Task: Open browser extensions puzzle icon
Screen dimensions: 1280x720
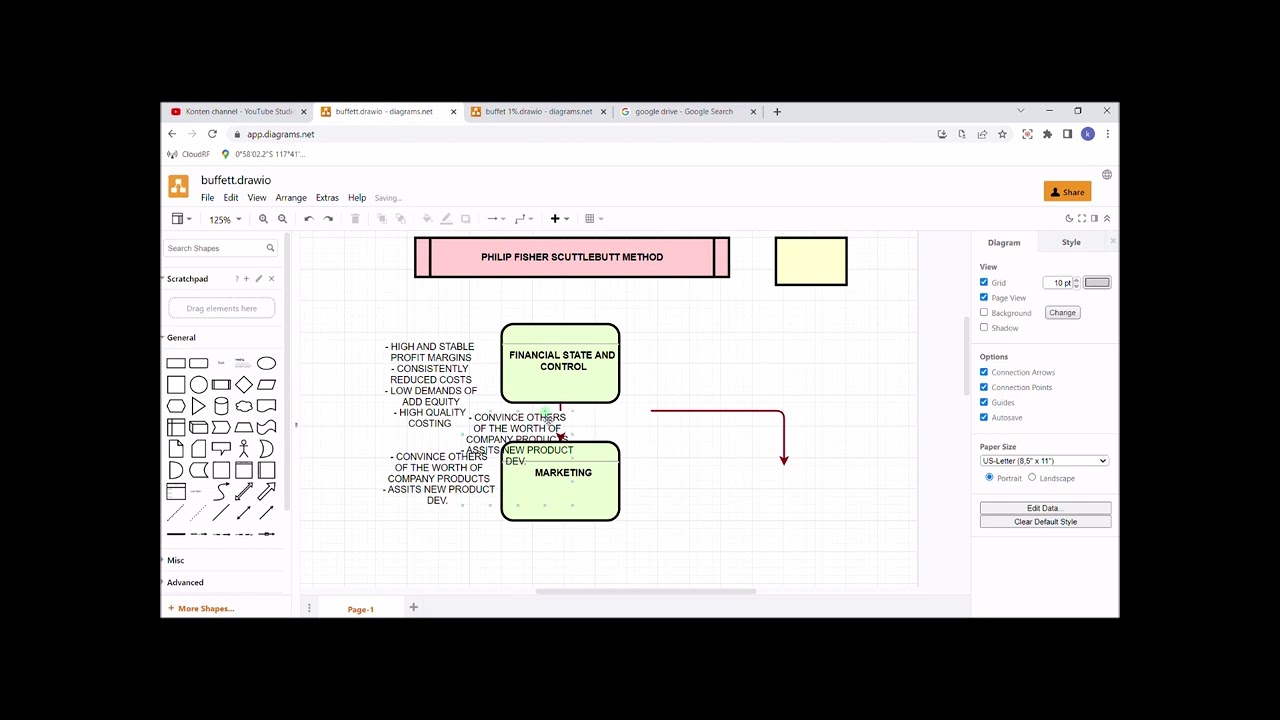Action: [1047, 134]
